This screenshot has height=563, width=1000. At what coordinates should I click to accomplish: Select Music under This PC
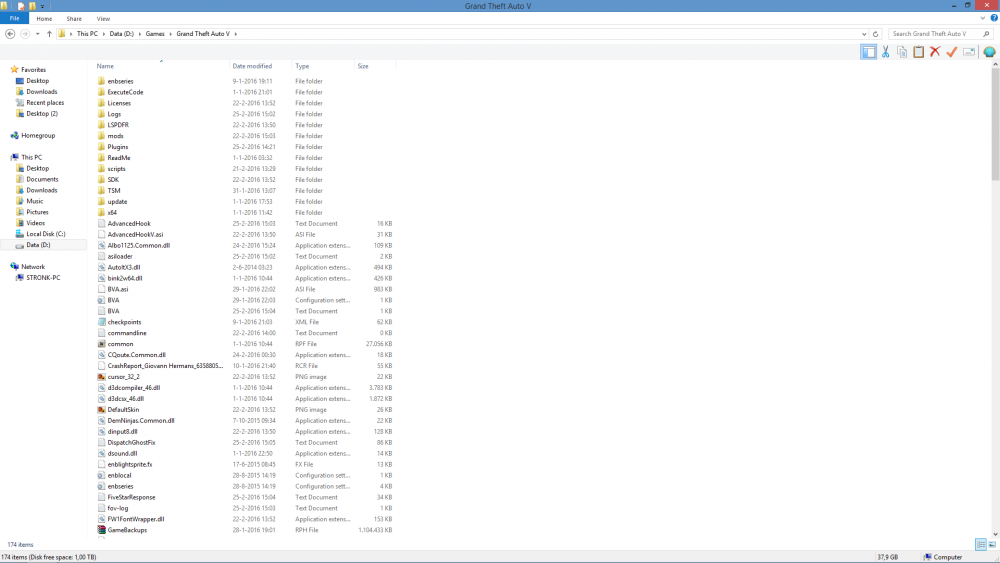(34, 201)
